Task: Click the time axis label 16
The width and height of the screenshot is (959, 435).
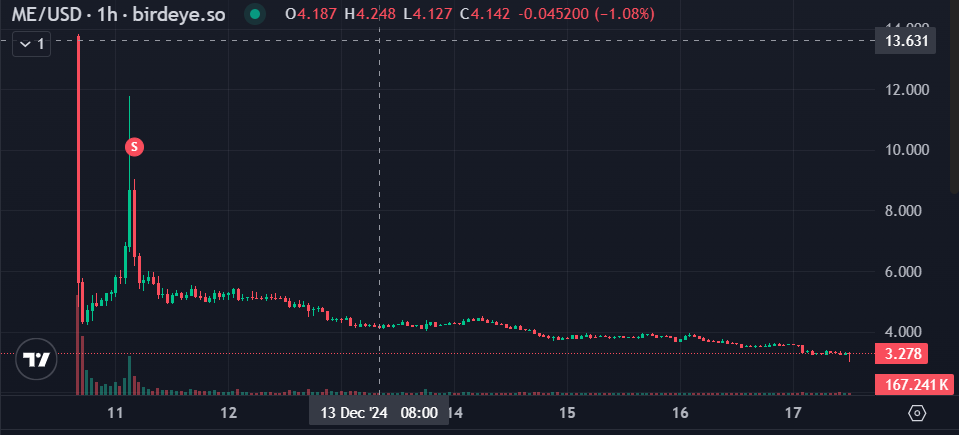Action: click(680, 413)
